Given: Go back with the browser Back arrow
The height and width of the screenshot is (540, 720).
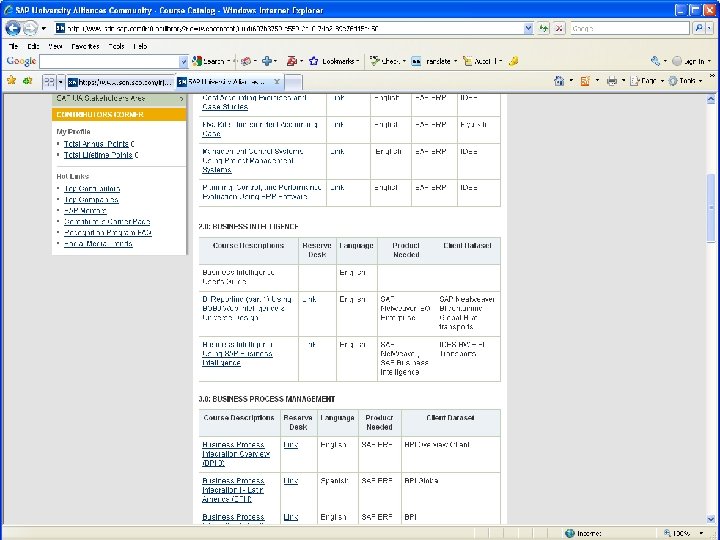Looking at the screenshot, I should [x=12, y=28].
